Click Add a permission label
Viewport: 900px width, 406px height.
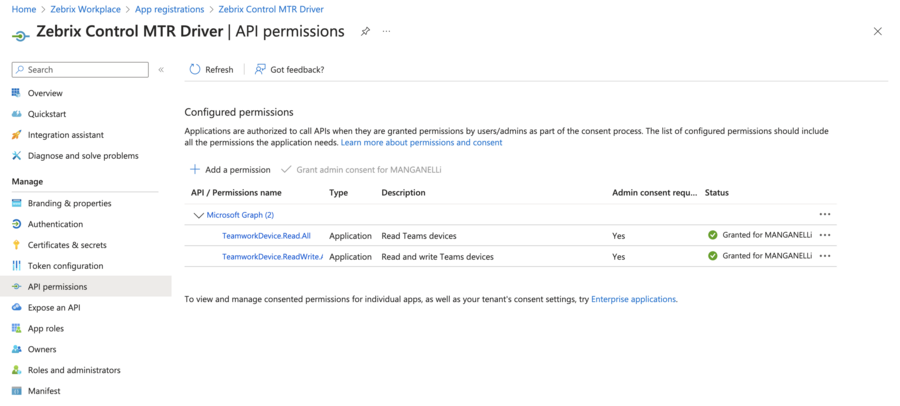click(x=238, y=170)
